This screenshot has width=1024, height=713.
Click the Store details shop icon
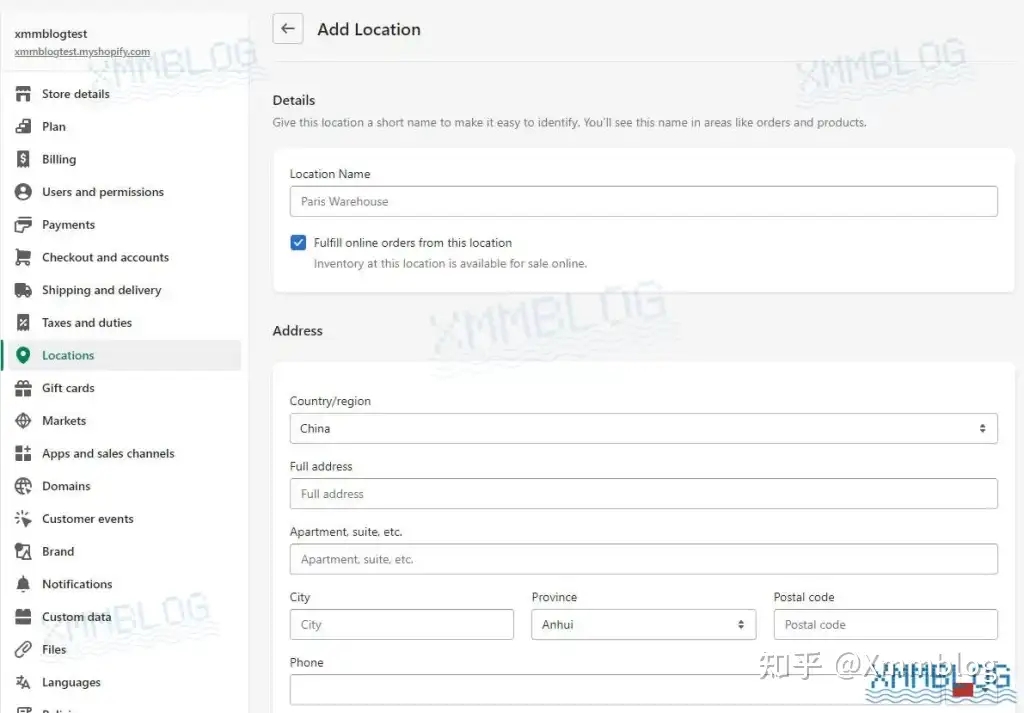24,94
